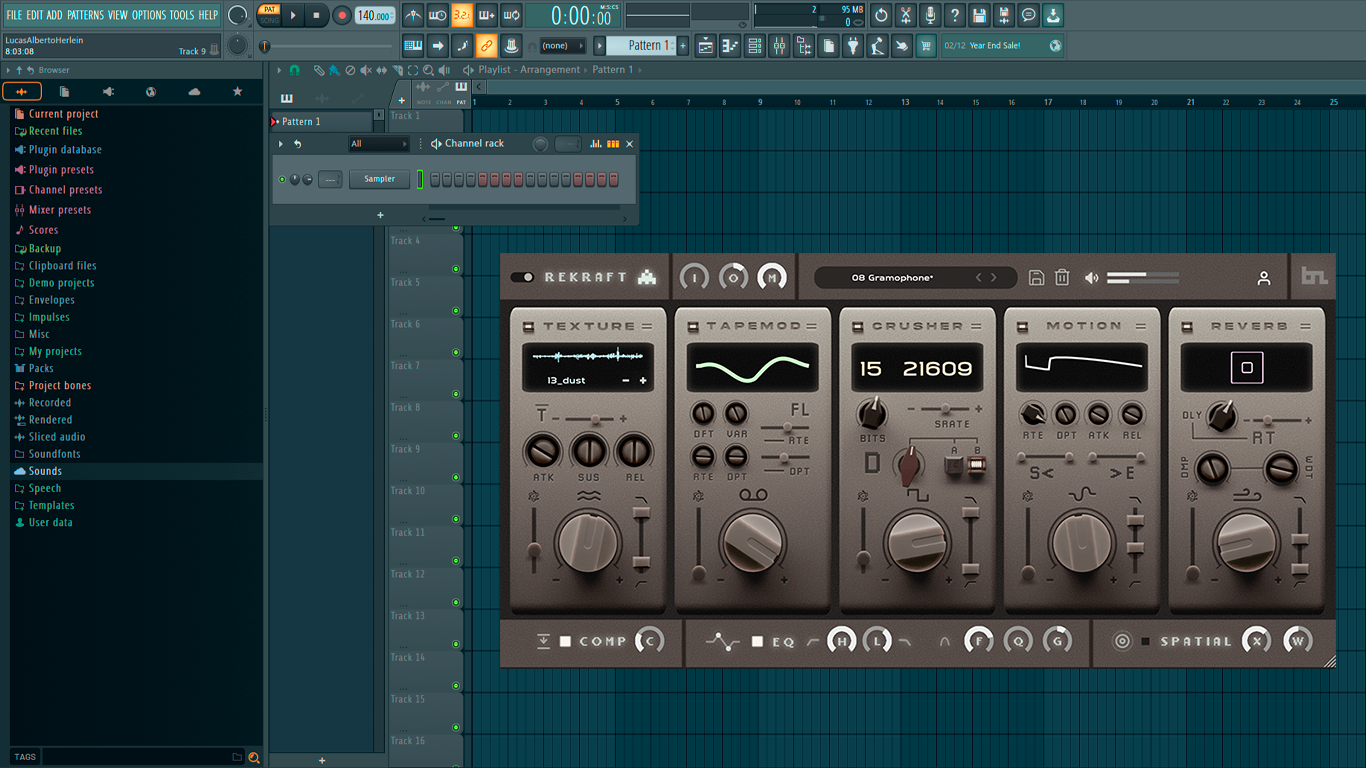Screen dimensions: 1366x768
Task: Enable the SPATIAL checkbox
Action: pyautogui.click(x=1146, y=641)
